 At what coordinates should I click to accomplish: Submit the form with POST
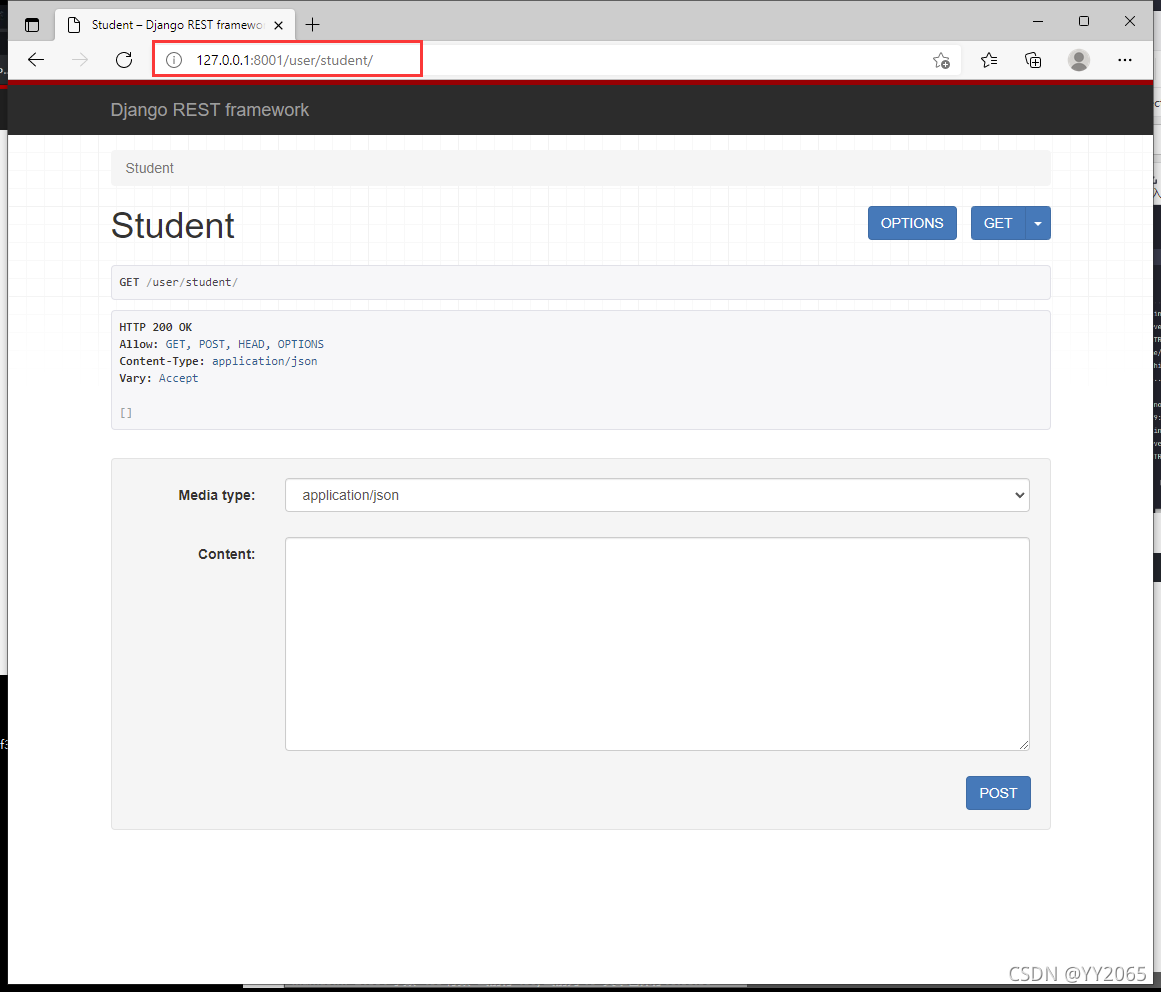[997, 793]
